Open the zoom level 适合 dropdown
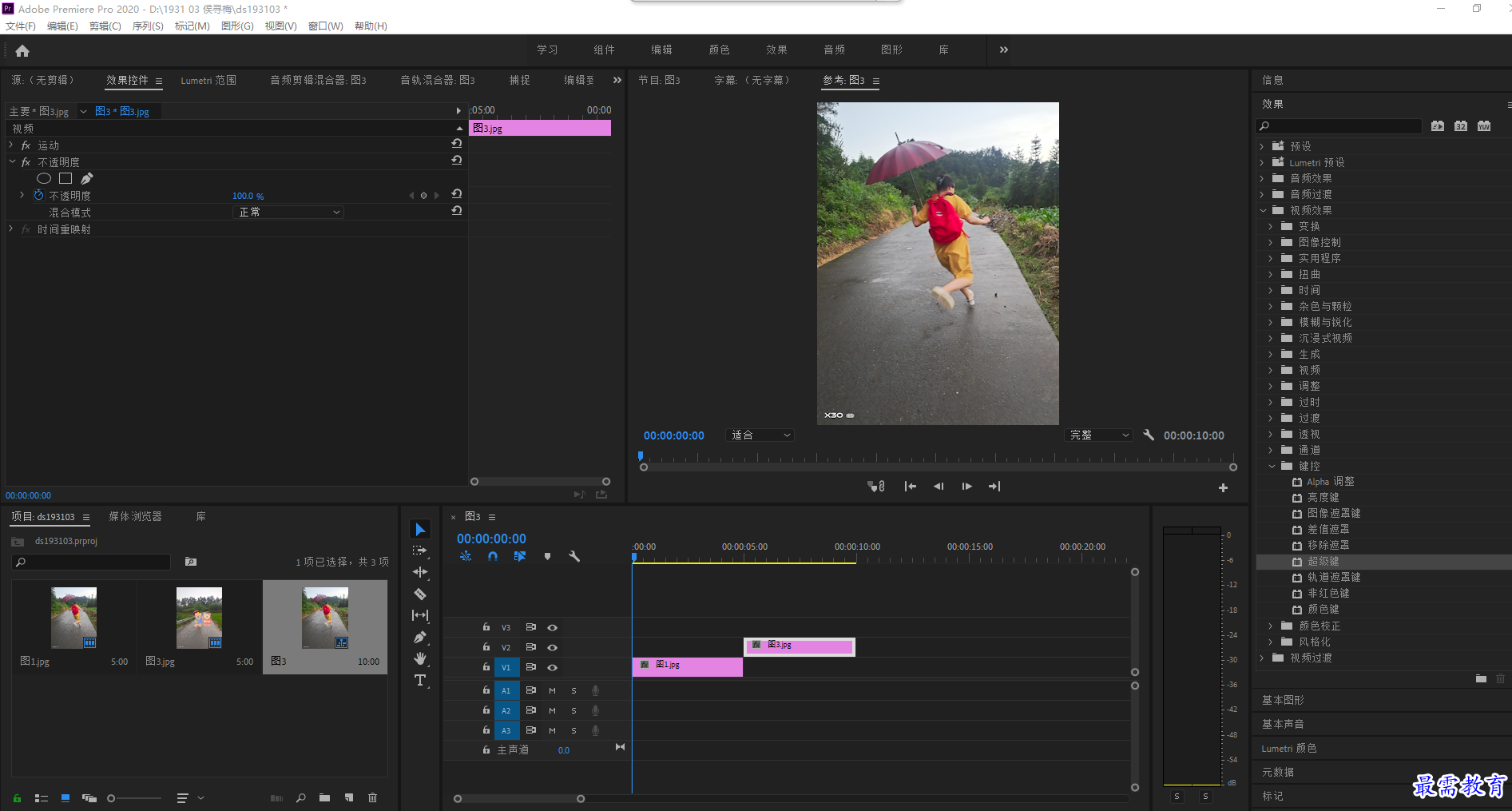 (x=760, y=435)
